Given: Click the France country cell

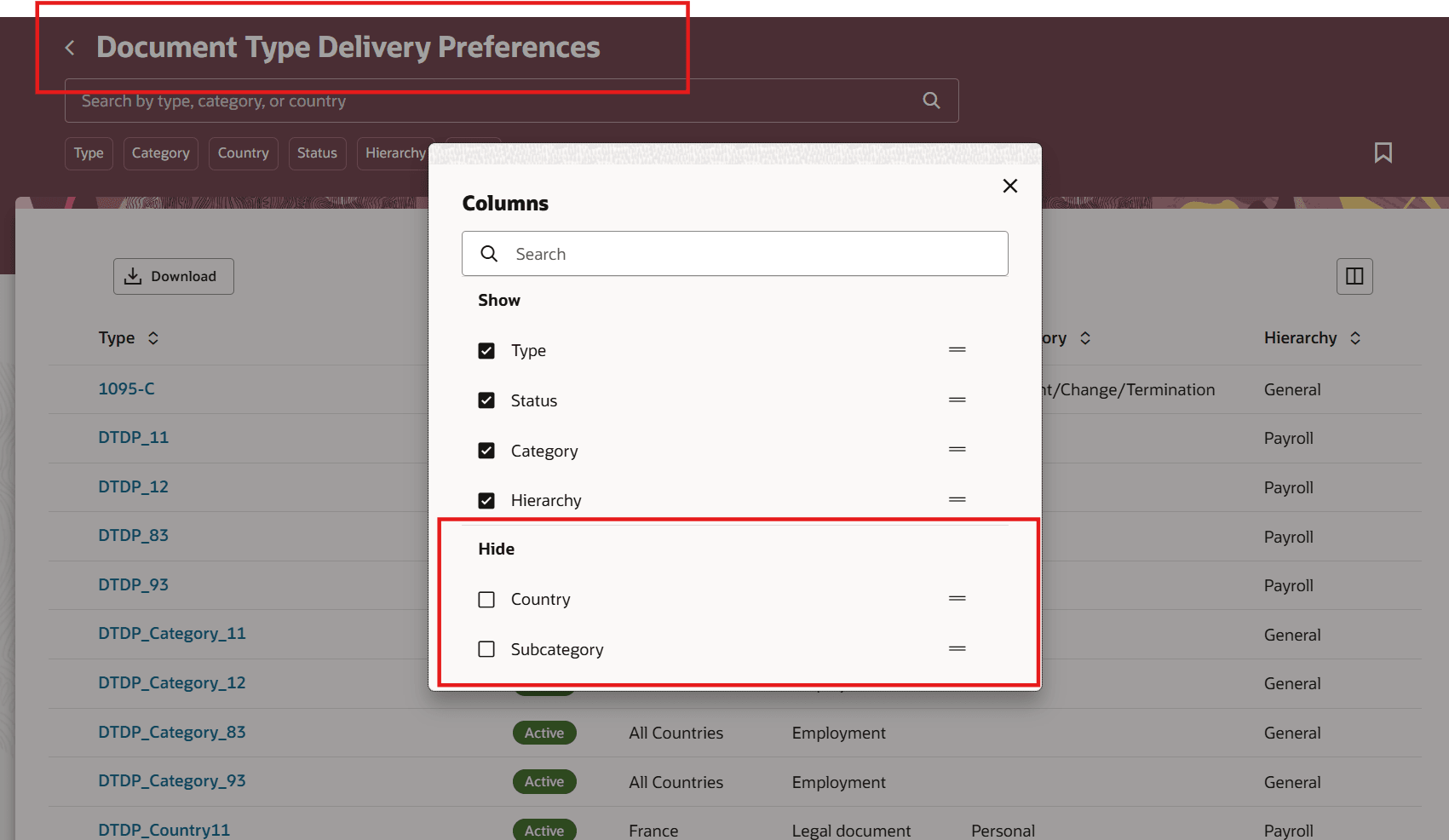Looking at the screenshot, I should pyautogui.click(x=653, y=831).
